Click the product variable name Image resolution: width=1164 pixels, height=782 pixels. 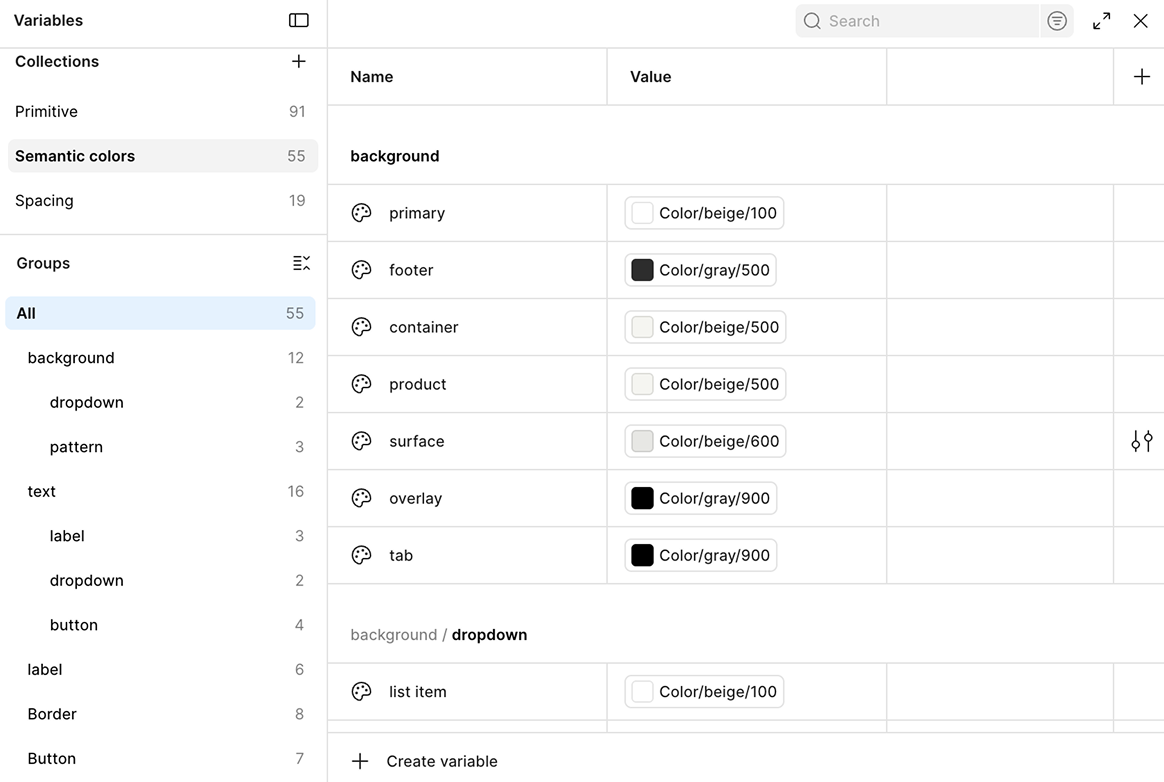(x=418, y=385)
